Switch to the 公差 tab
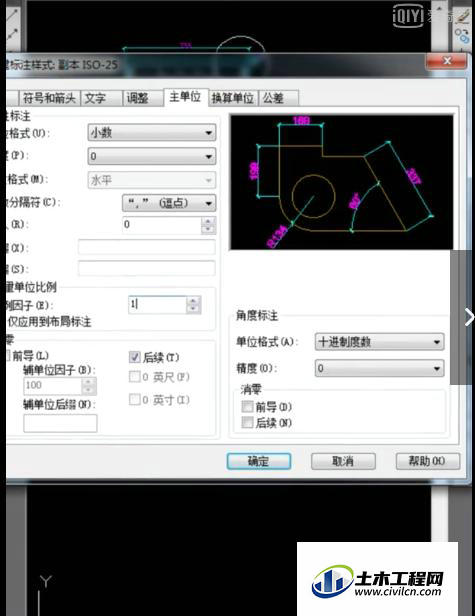475x616 pixels. pos(279,98)
